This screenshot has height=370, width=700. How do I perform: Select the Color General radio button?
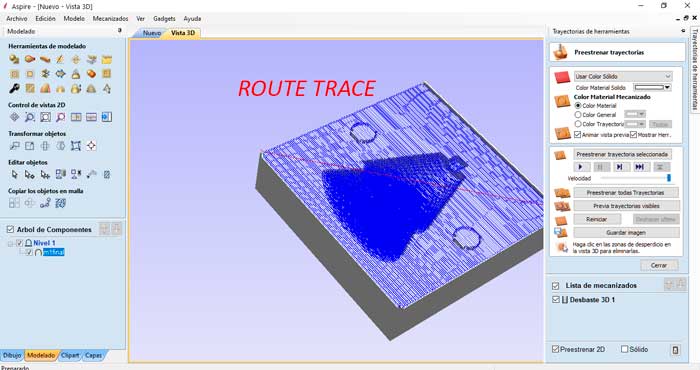[x=578, y=115]
